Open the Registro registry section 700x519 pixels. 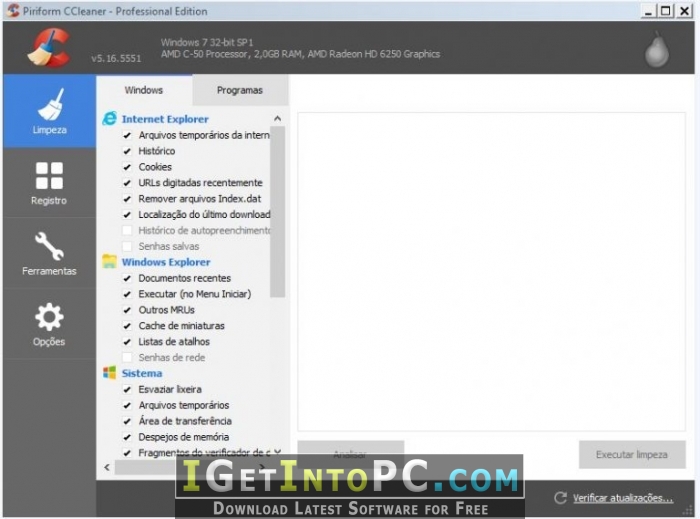(x=49, y=183)
